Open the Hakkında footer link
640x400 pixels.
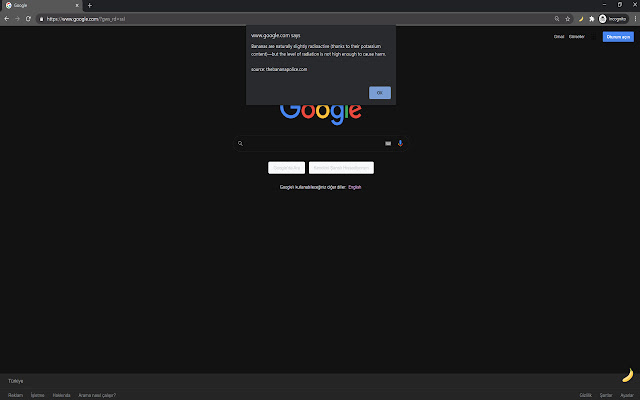coord(61,395)
